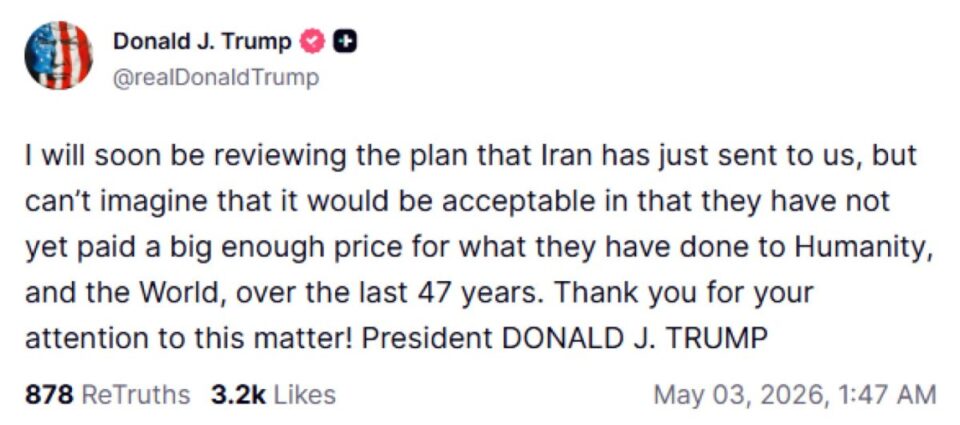Click the phrase 47 years
The height and width of the screenshot is (425, 960).
(476, 293)
